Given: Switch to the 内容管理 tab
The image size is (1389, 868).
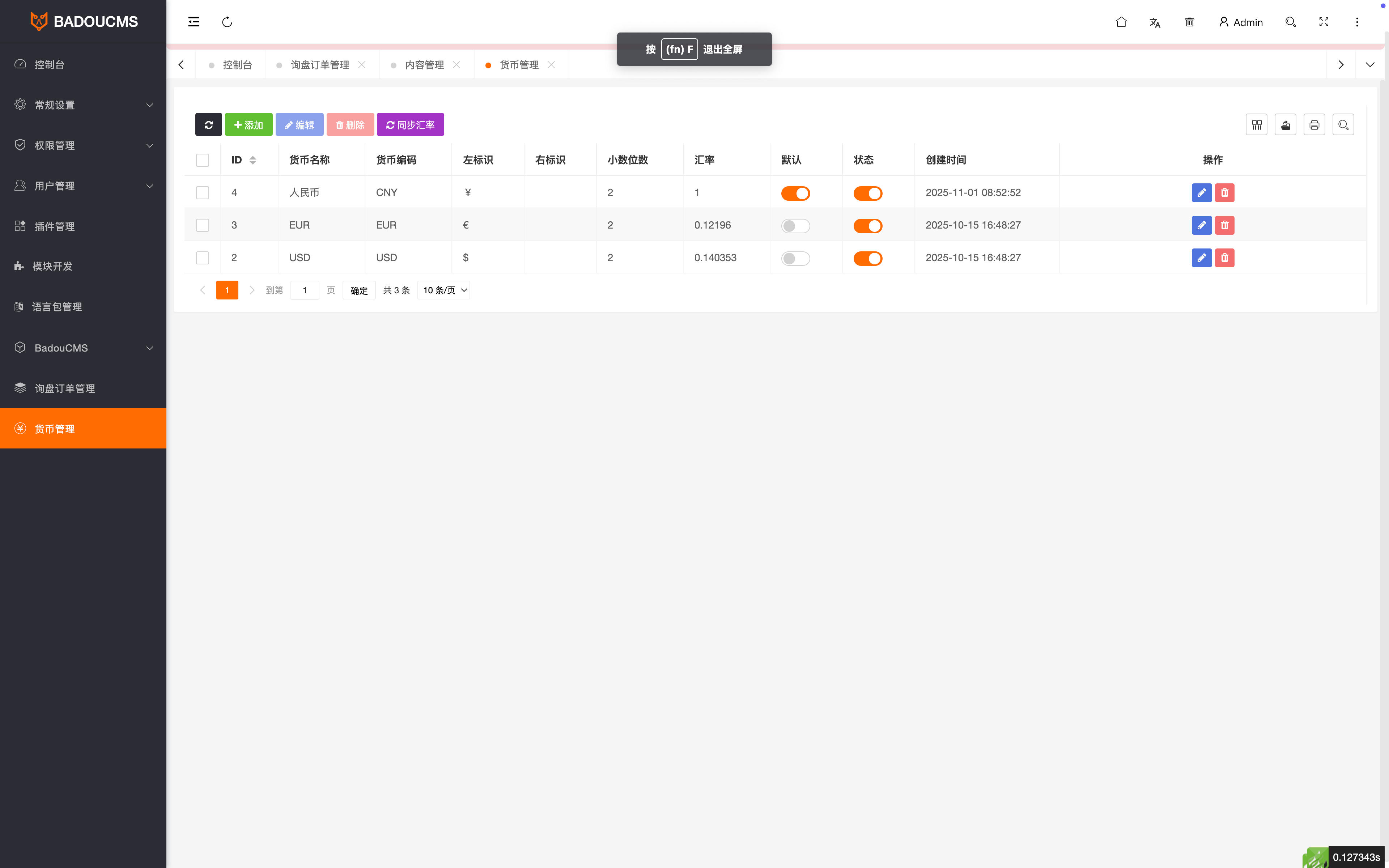Looking at the screenshot, I should [424, 65].
